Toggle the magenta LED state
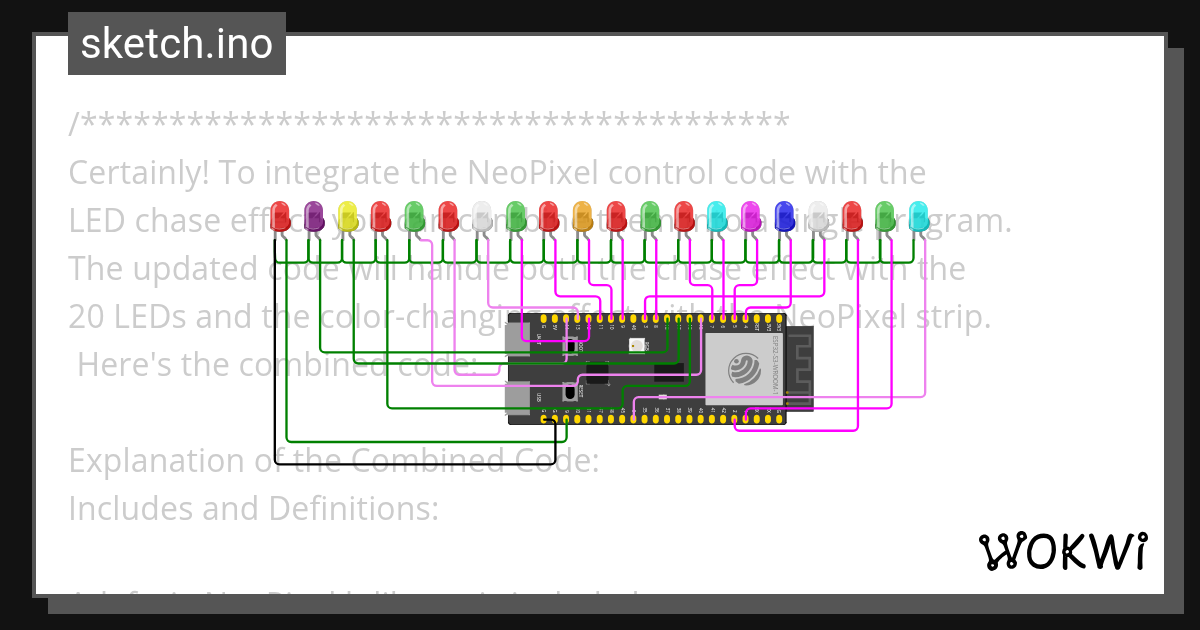This screenshot has height=630, width=1200. pos(750,218)
